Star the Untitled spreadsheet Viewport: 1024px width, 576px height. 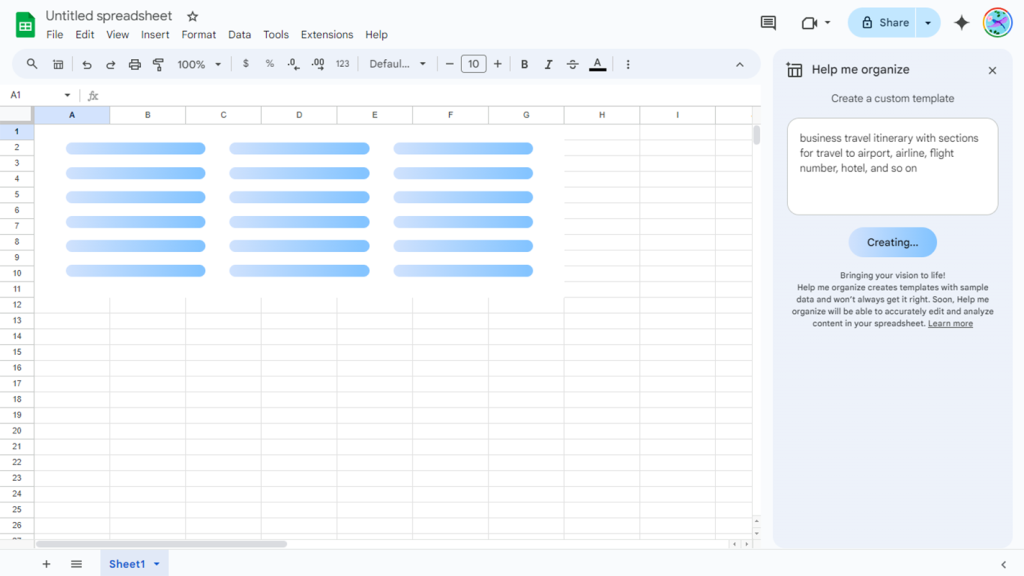pyautogui.click(x=193, y=16)
